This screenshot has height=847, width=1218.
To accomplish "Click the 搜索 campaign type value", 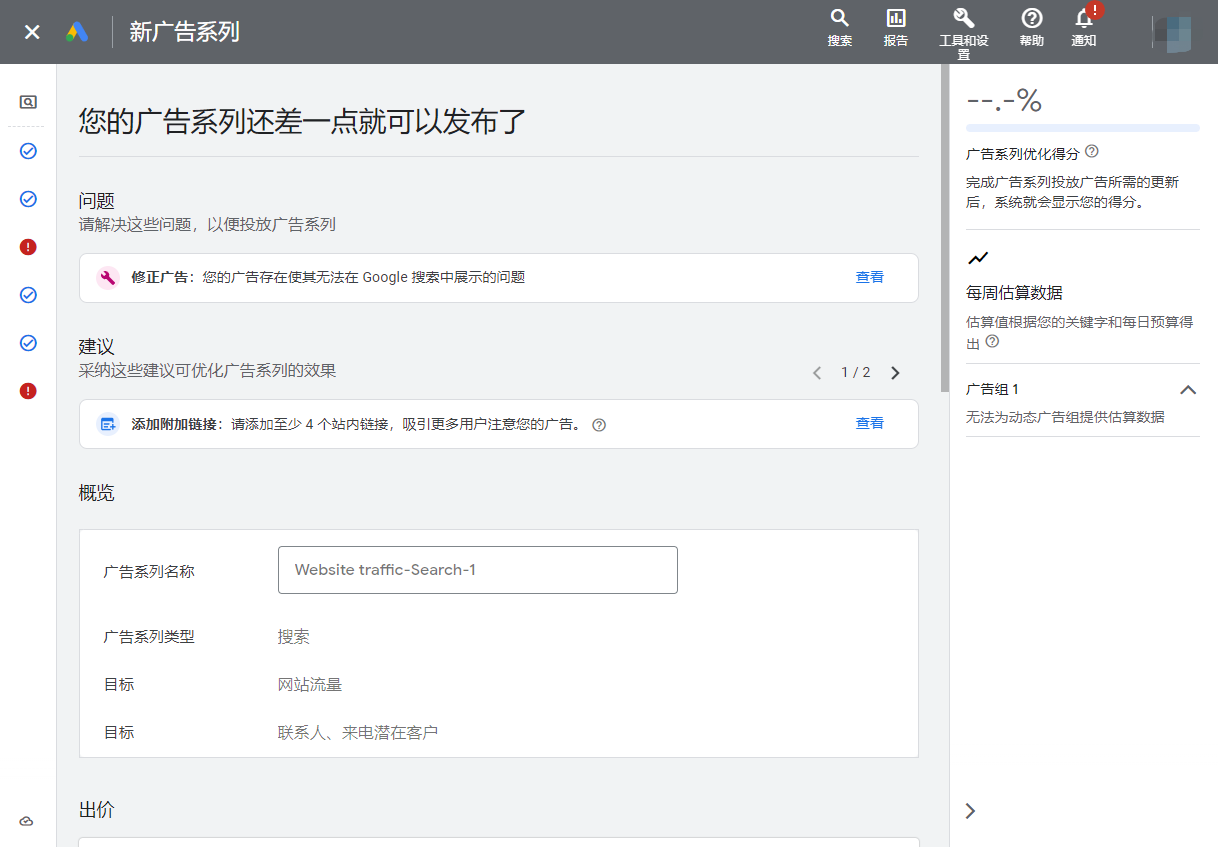I will (x=294, y=637).
